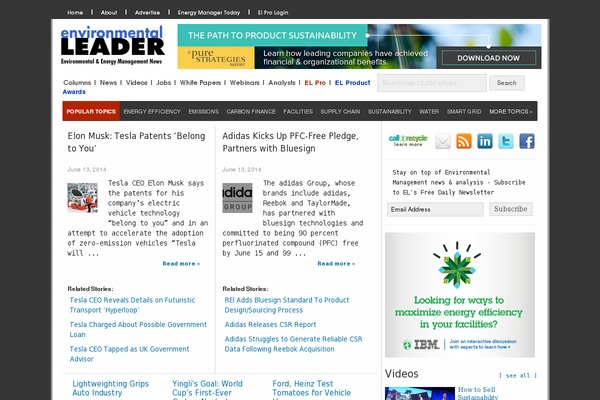
Task: Open EI Pro Login link
Action: 273,13
